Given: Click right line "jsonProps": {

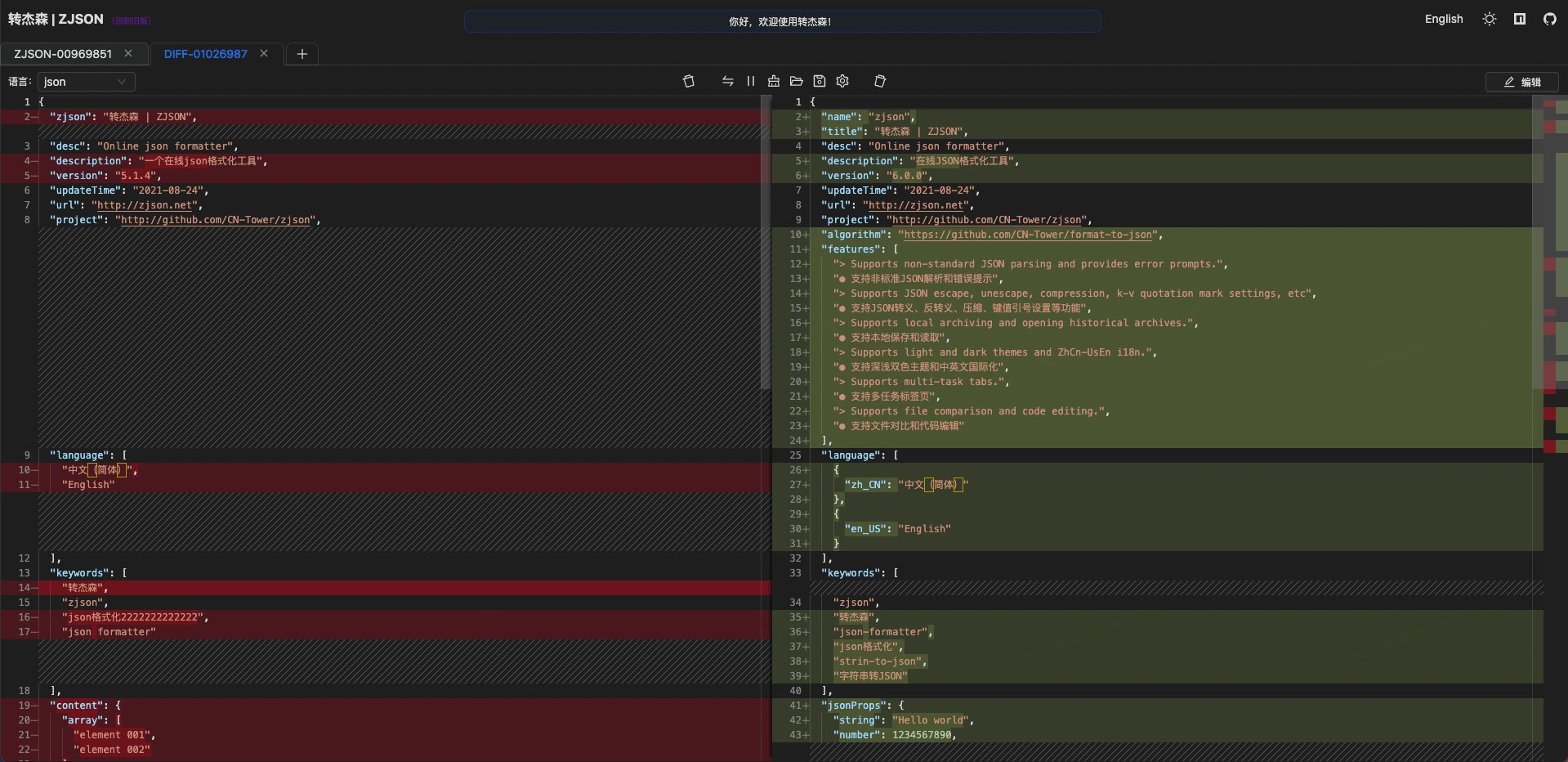Looking at the screenshot, I should [x=862, y=706].
